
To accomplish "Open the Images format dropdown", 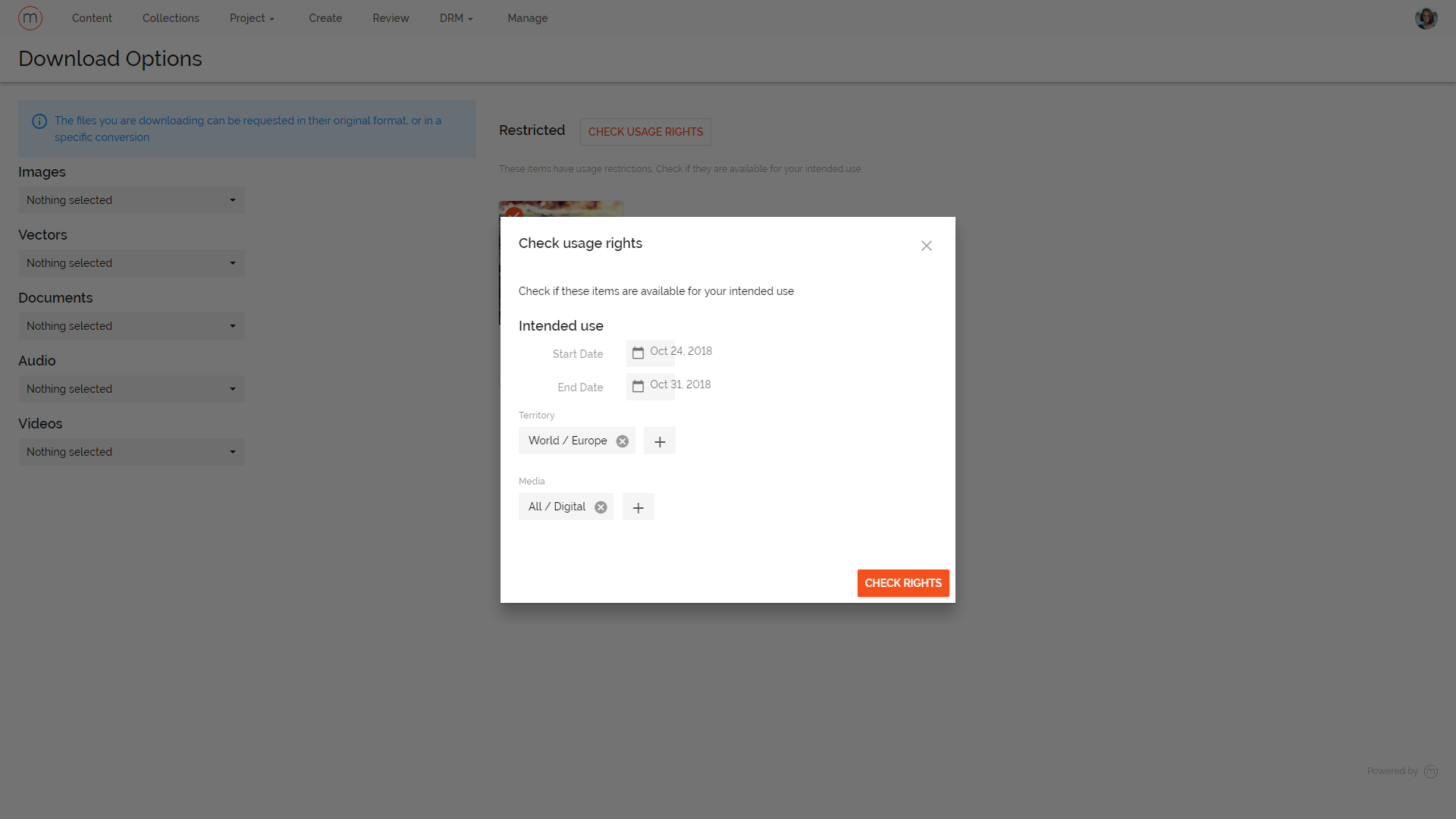I will coord(131,199).
